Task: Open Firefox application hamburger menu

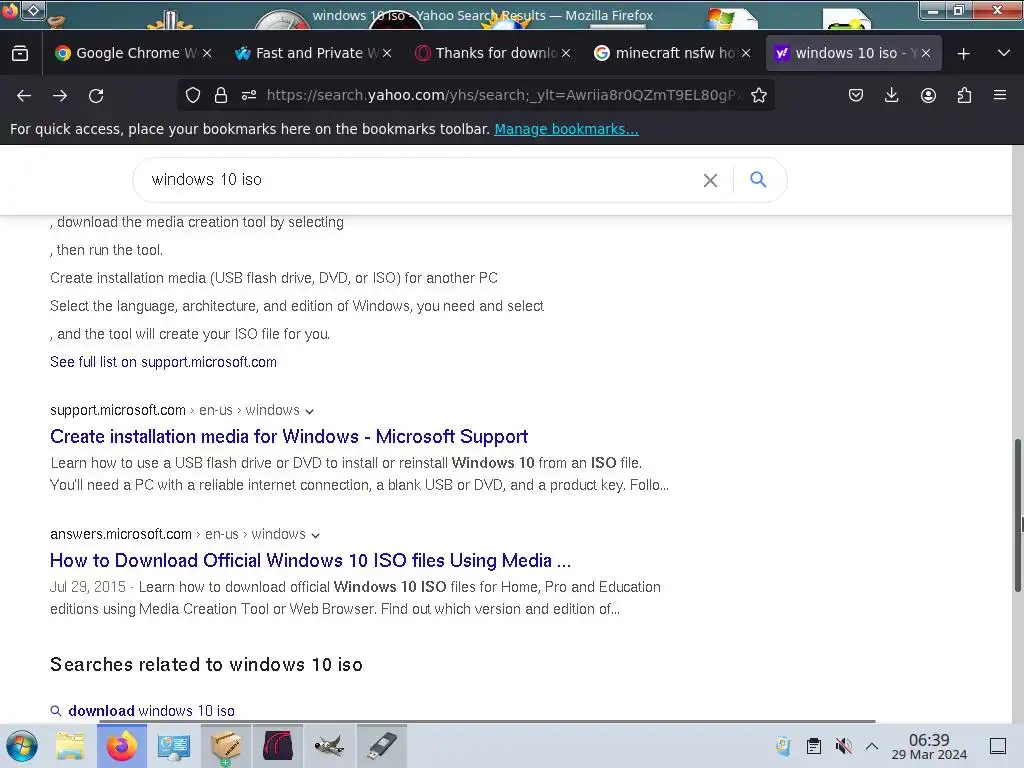Action: 1000,95
